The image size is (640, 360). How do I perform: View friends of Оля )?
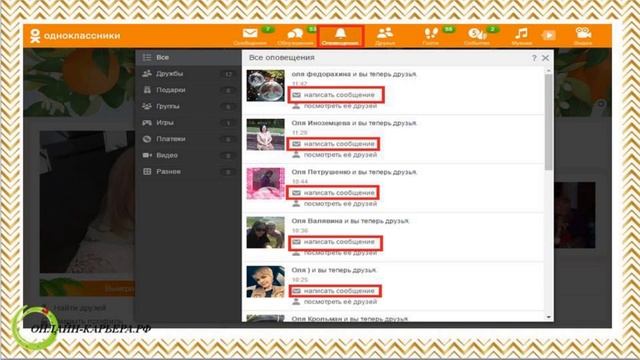coord(334,302)
